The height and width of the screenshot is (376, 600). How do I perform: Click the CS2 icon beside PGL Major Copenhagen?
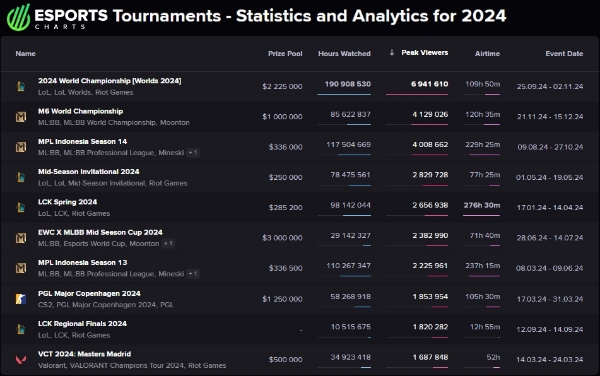pos(21,299)
